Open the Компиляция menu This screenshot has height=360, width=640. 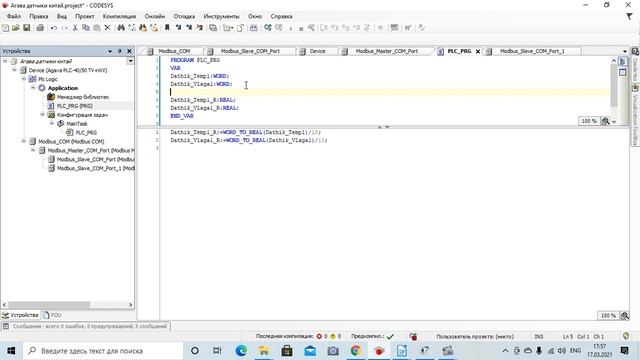(119, 16)
